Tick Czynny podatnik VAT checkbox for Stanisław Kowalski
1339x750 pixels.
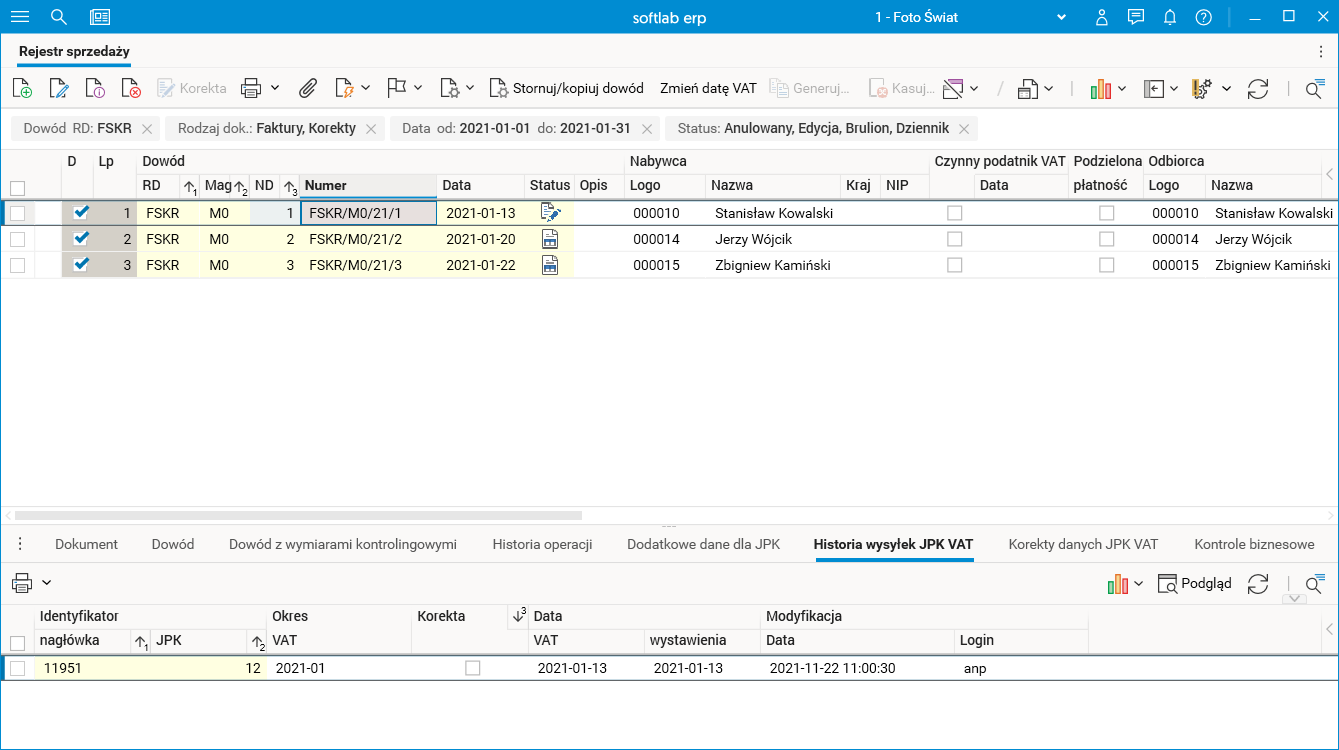(x=955, y=213)
